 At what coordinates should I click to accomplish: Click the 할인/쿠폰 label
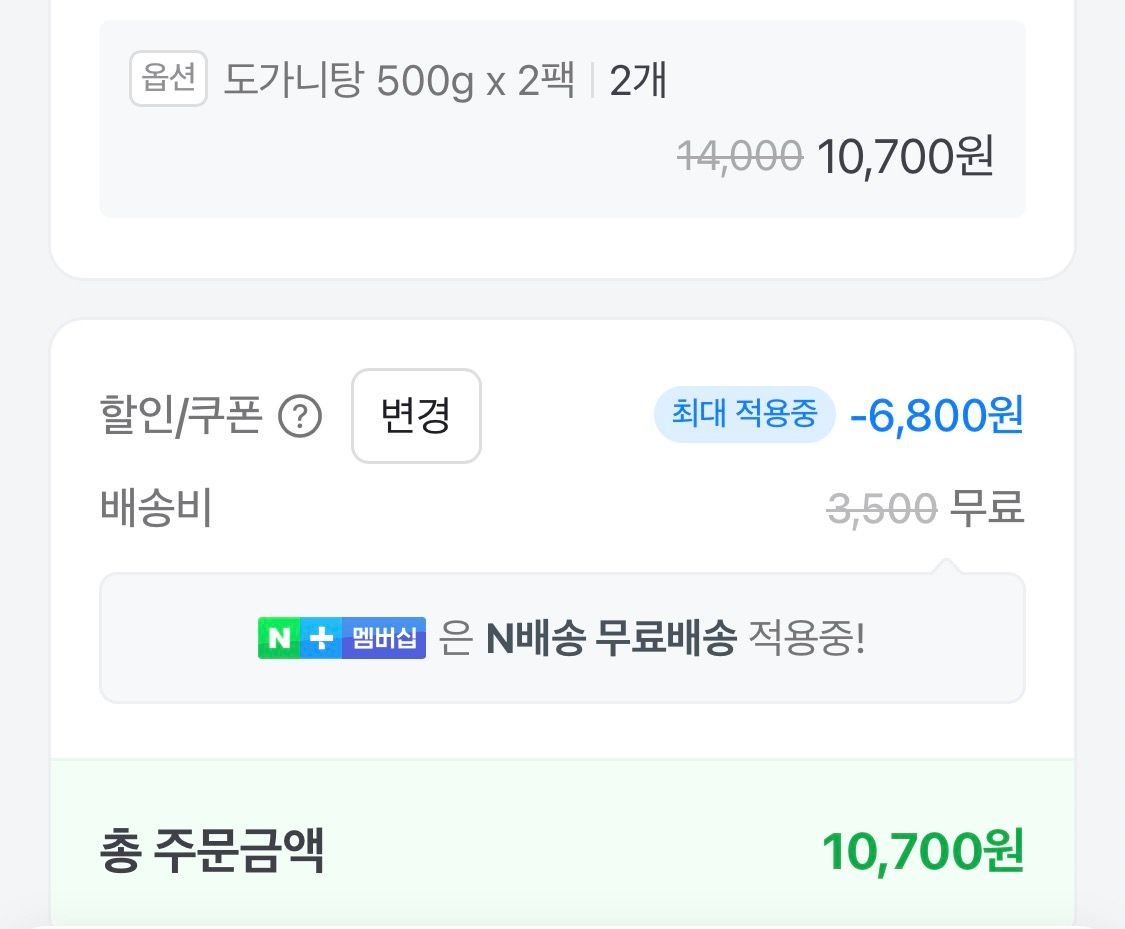(x=180, y=416)
